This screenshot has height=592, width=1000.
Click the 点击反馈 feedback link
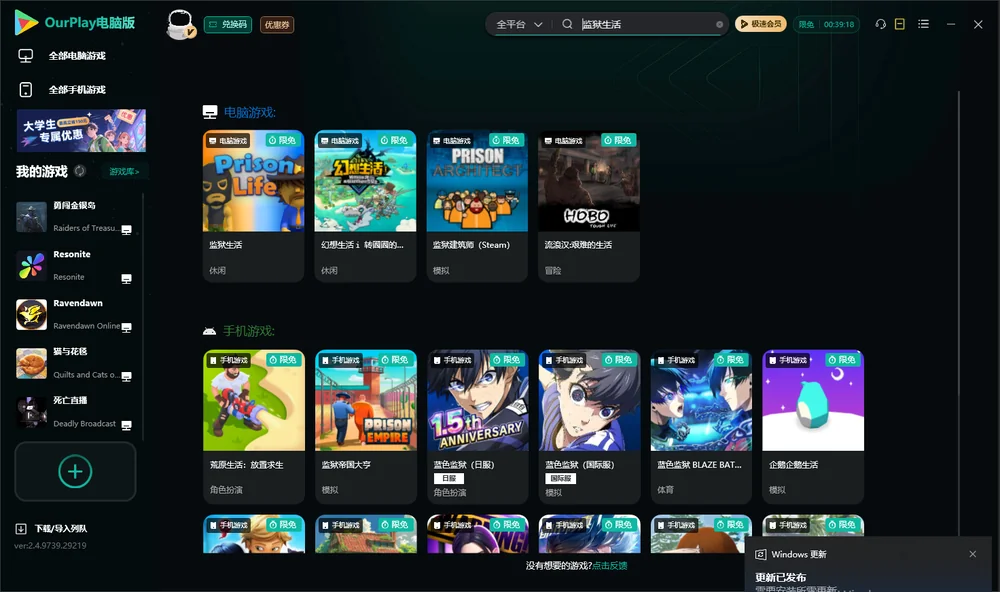(610, 565)
